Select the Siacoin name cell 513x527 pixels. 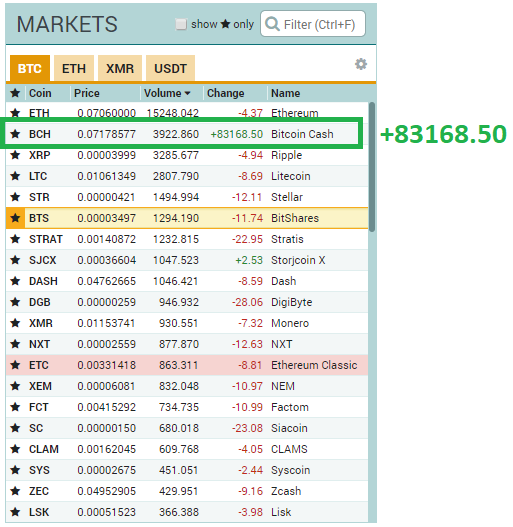(x=289, y=428)
